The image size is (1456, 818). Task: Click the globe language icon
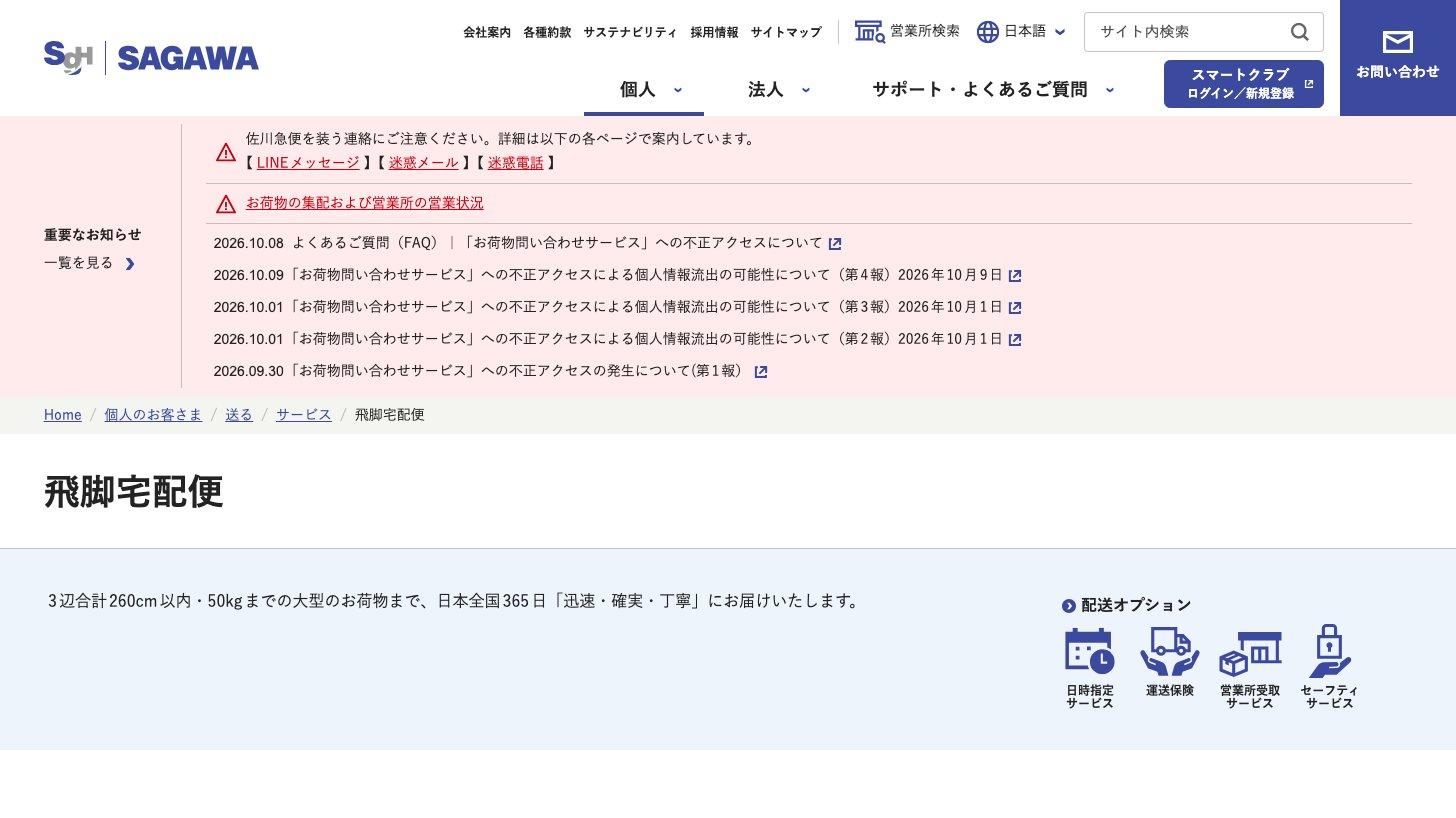(x=987, y=32)
